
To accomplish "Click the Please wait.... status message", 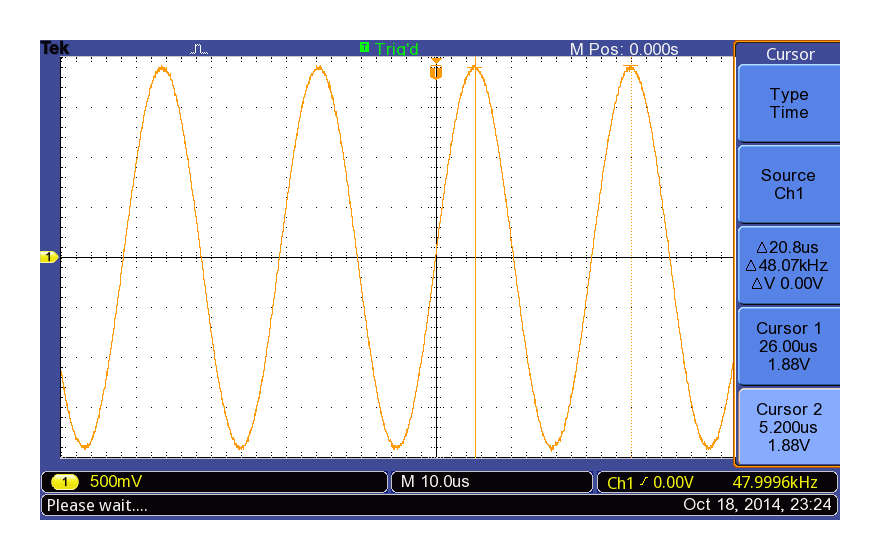I will (x=97, y=506).
